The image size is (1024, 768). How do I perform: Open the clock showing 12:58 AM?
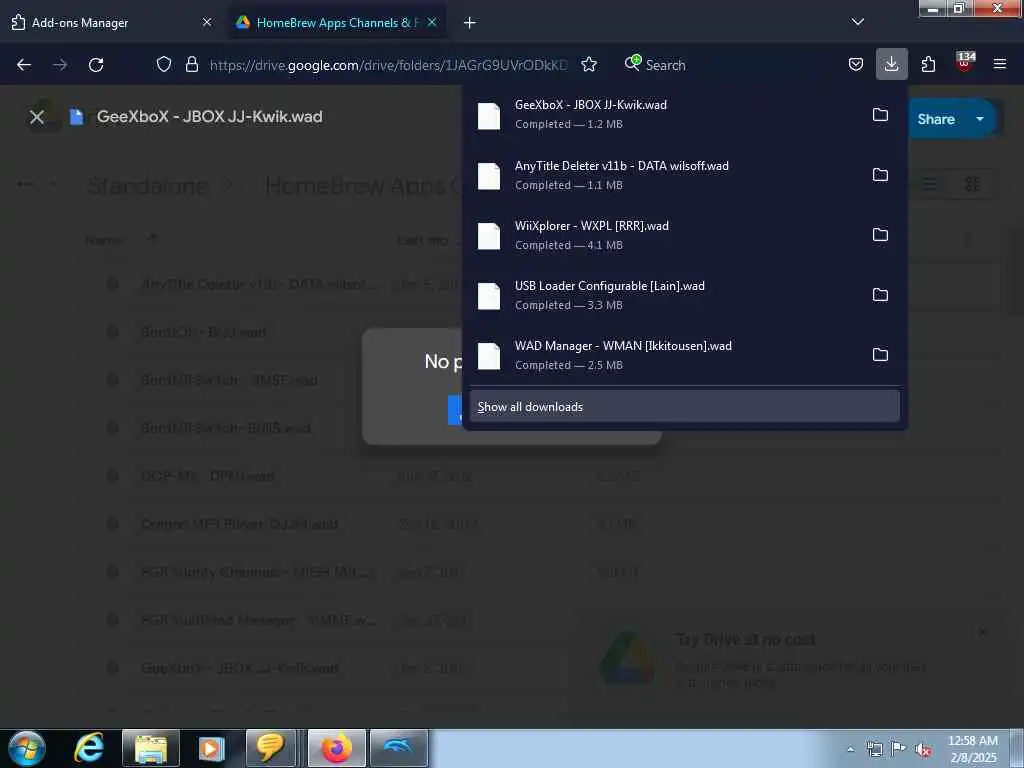(972, 749)
